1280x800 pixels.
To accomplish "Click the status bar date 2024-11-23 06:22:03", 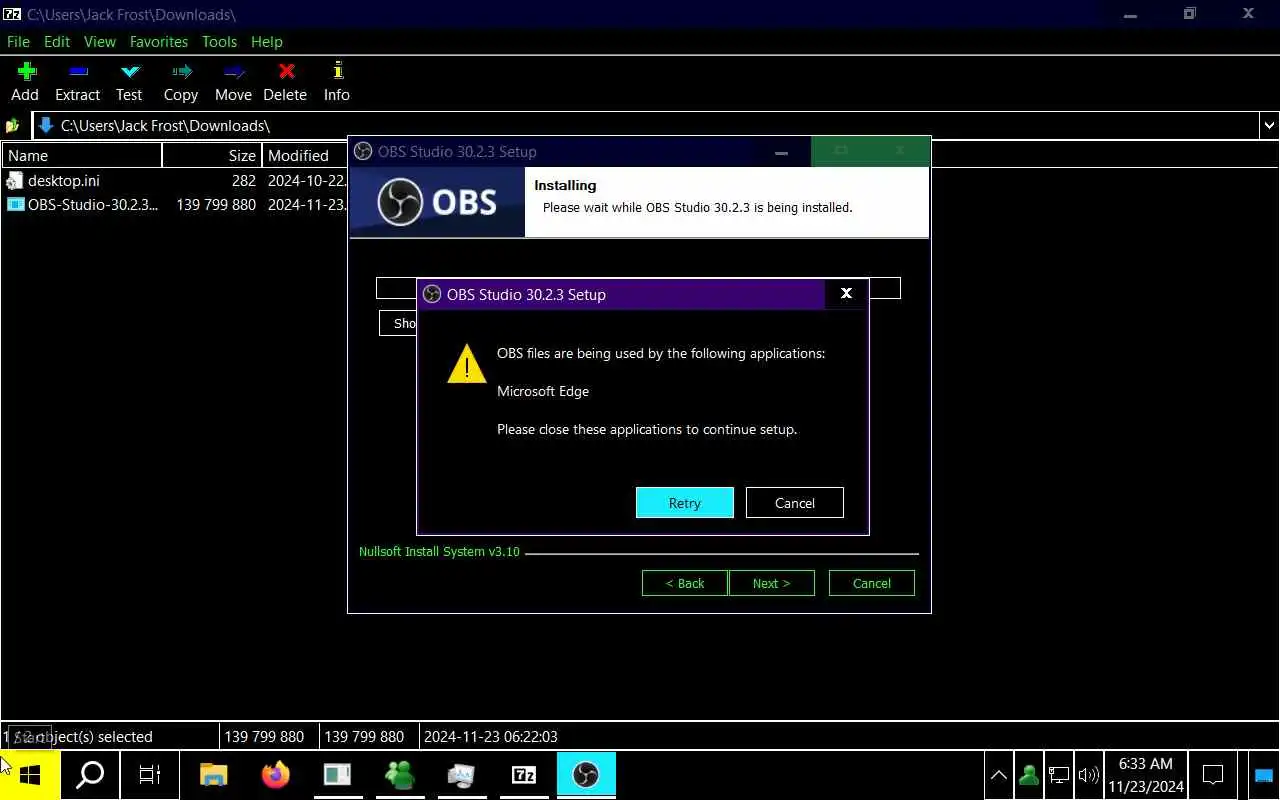I will click(491, 737).
